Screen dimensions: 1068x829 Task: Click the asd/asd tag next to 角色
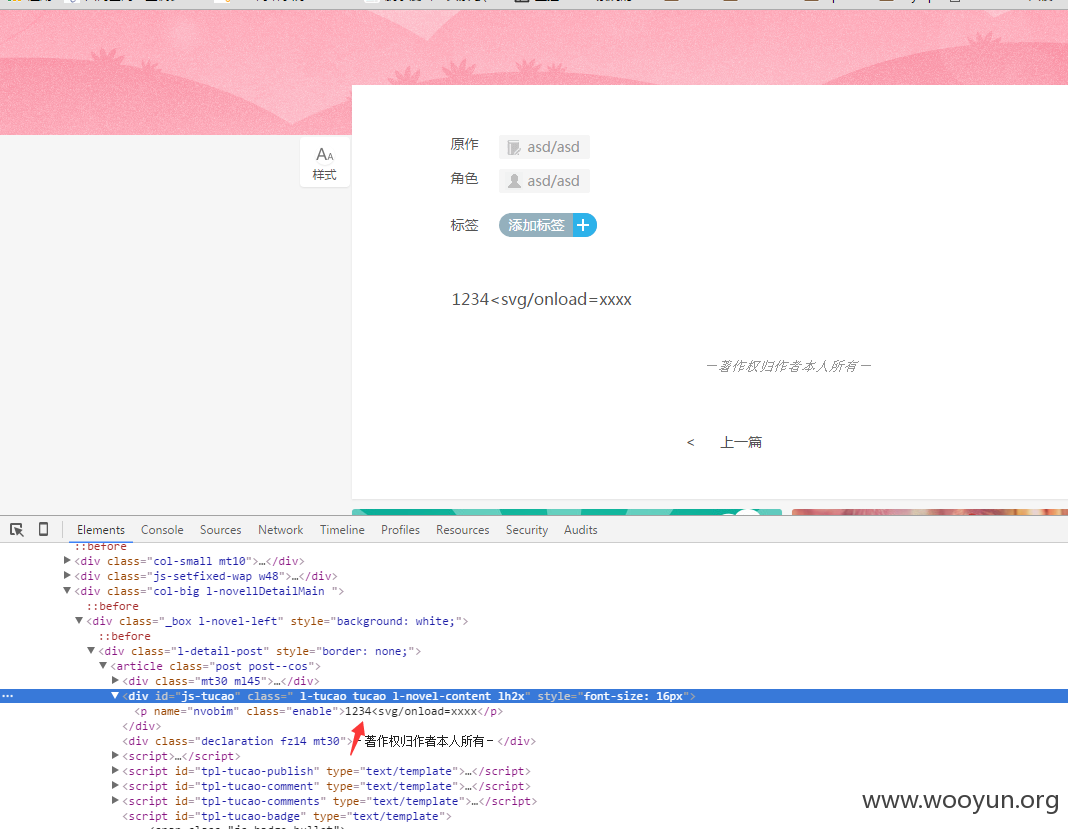coord(544,181)
